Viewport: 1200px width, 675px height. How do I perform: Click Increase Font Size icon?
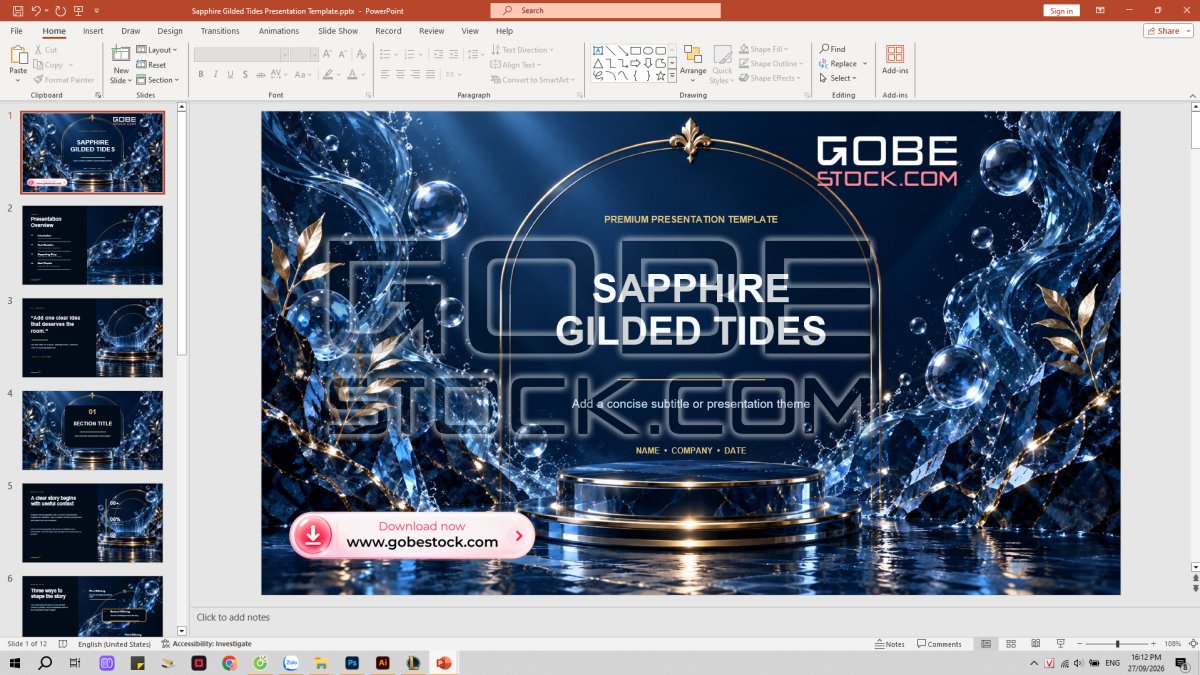click(x=328, y=54)
